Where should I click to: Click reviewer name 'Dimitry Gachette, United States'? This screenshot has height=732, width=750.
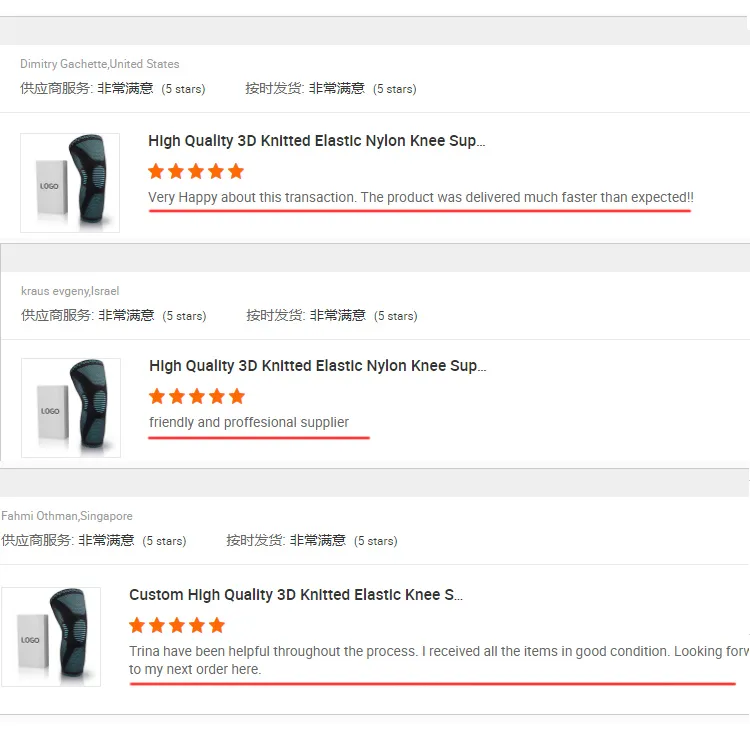click(x=100, y=64)
